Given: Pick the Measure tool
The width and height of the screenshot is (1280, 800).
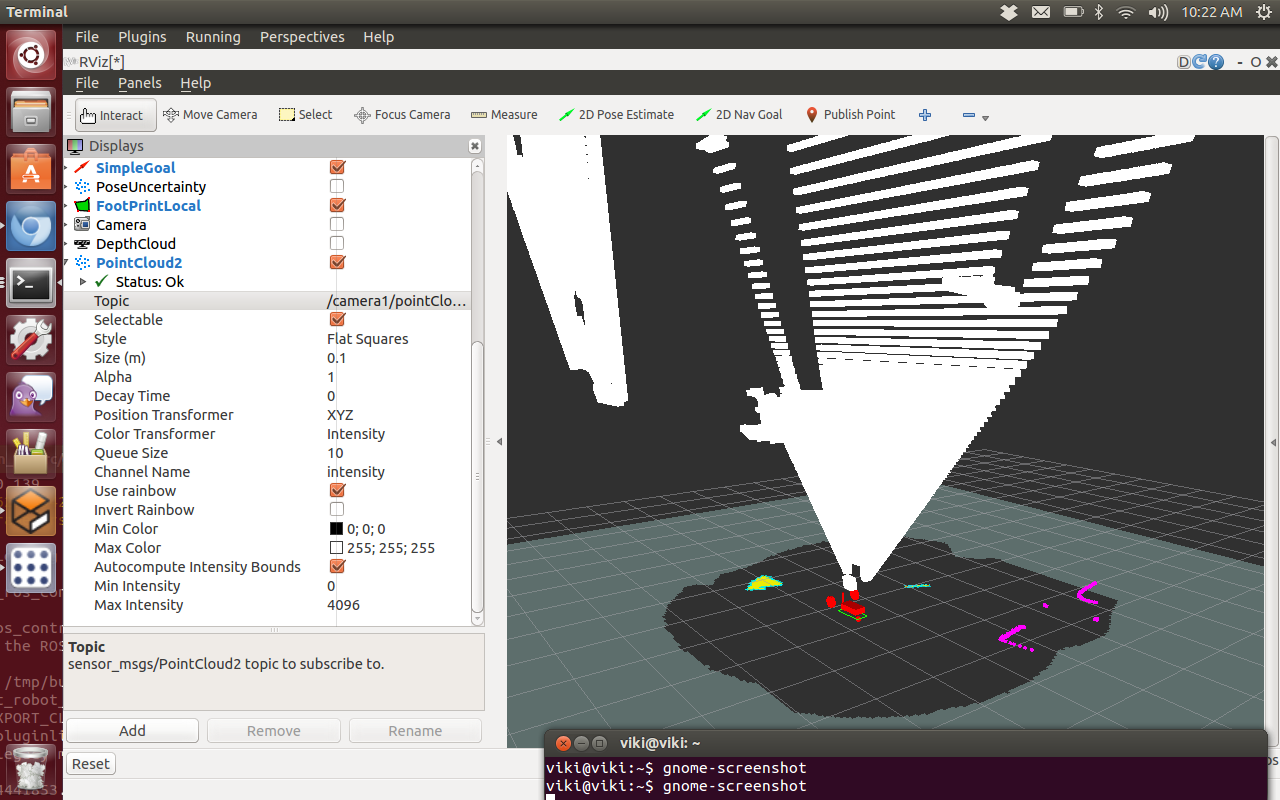Looking at the screenshot, I should (x=504, y=115).
